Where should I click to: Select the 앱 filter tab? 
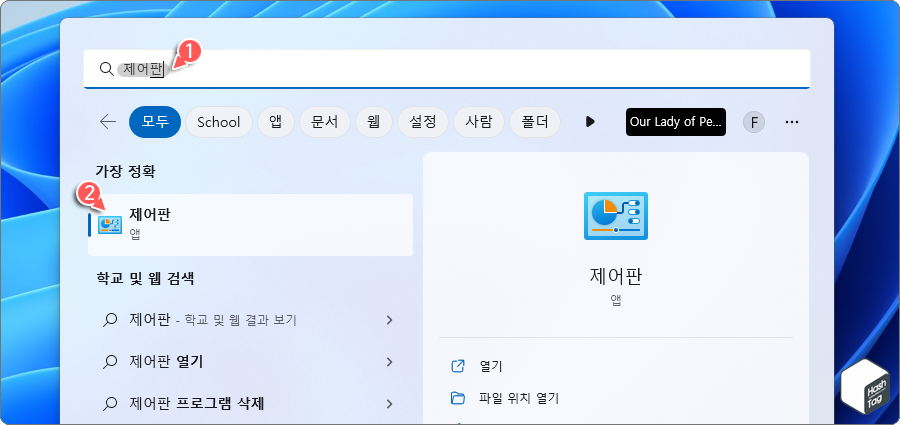[276, 122]
